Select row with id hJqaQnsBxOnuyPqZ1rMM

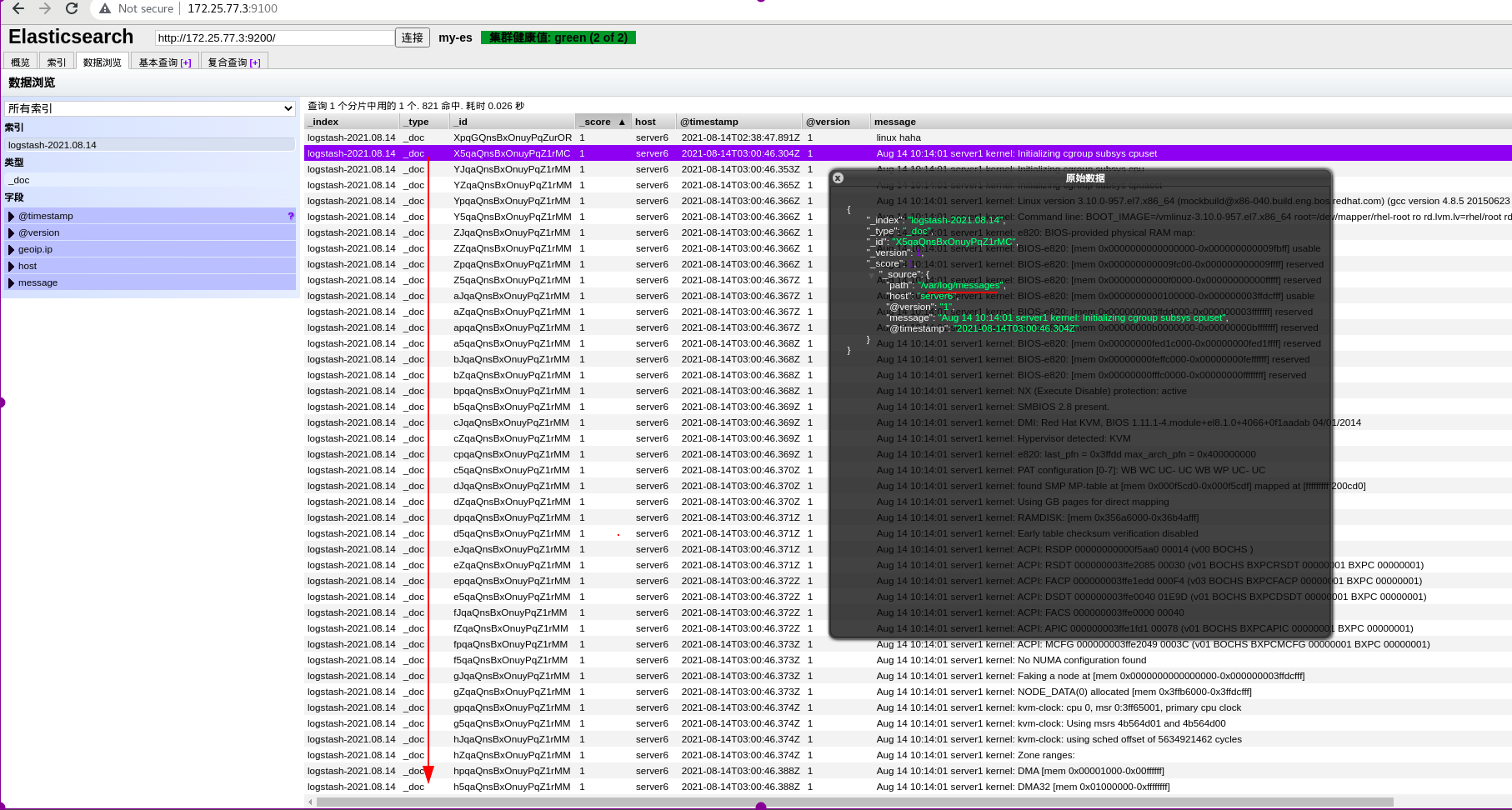(908, 739)
